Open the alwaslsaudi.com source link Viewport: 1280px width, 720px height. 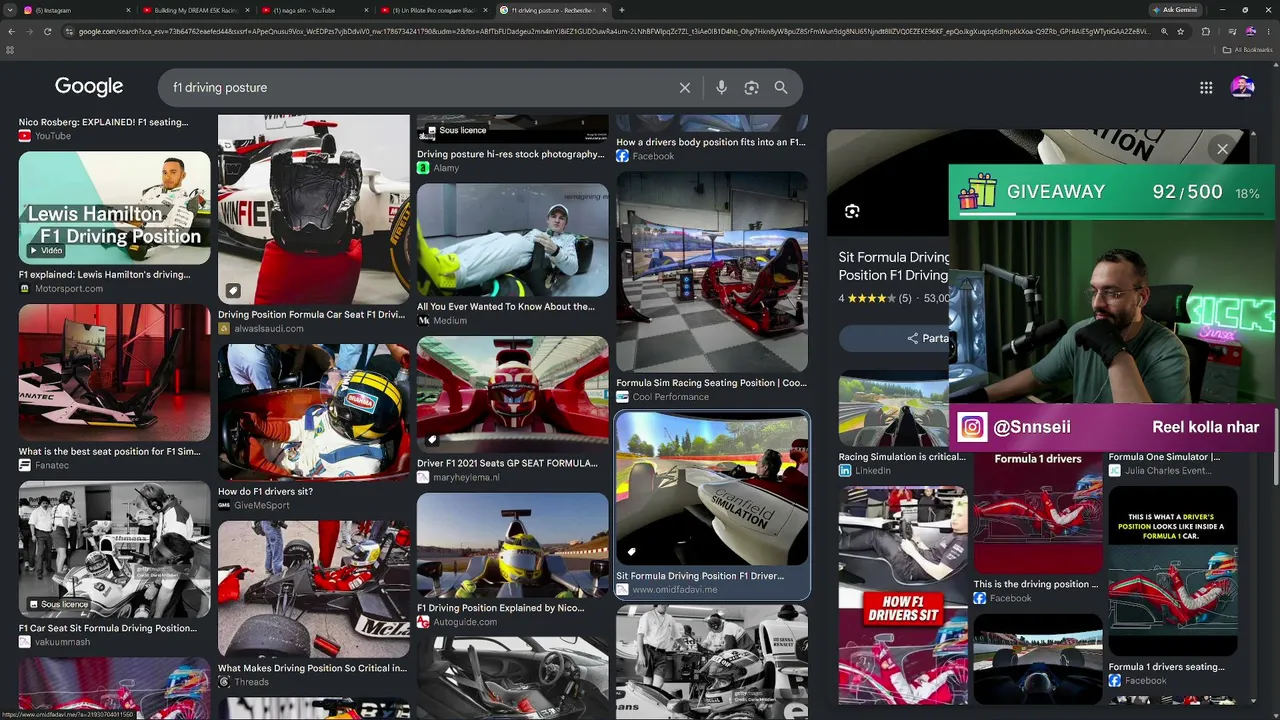point(267,329)
